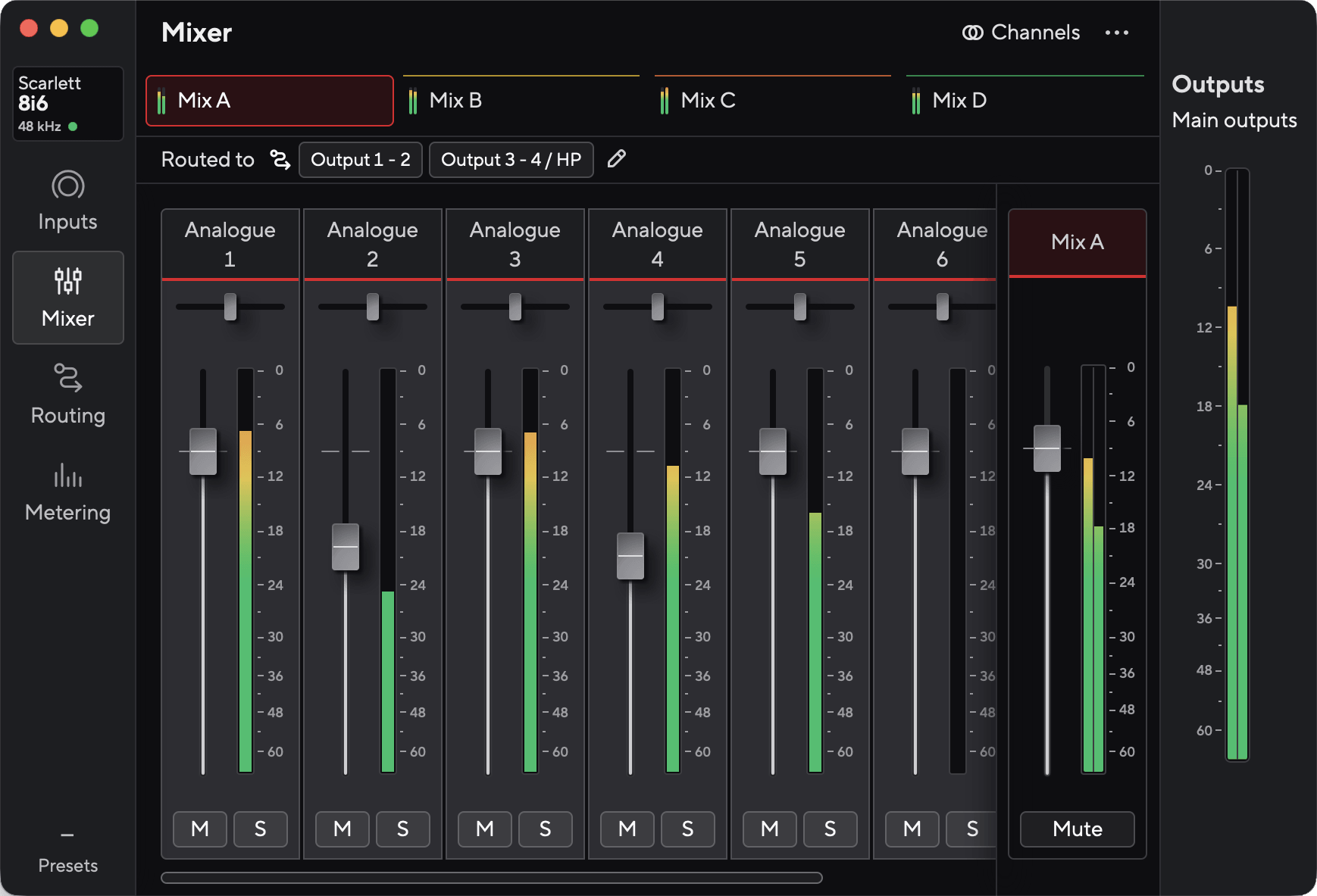Solo the Analogue 2 channel
1317x896 pixels.
402,829
